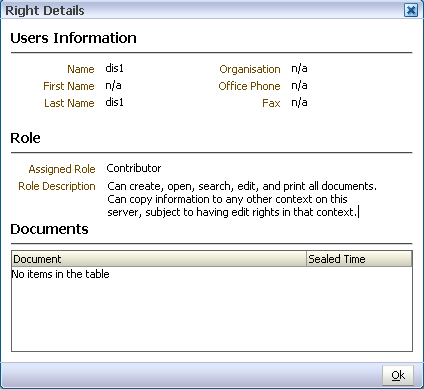Close the Right Details dialog
This screenshot has width=424, height=389.
[411, 10]
